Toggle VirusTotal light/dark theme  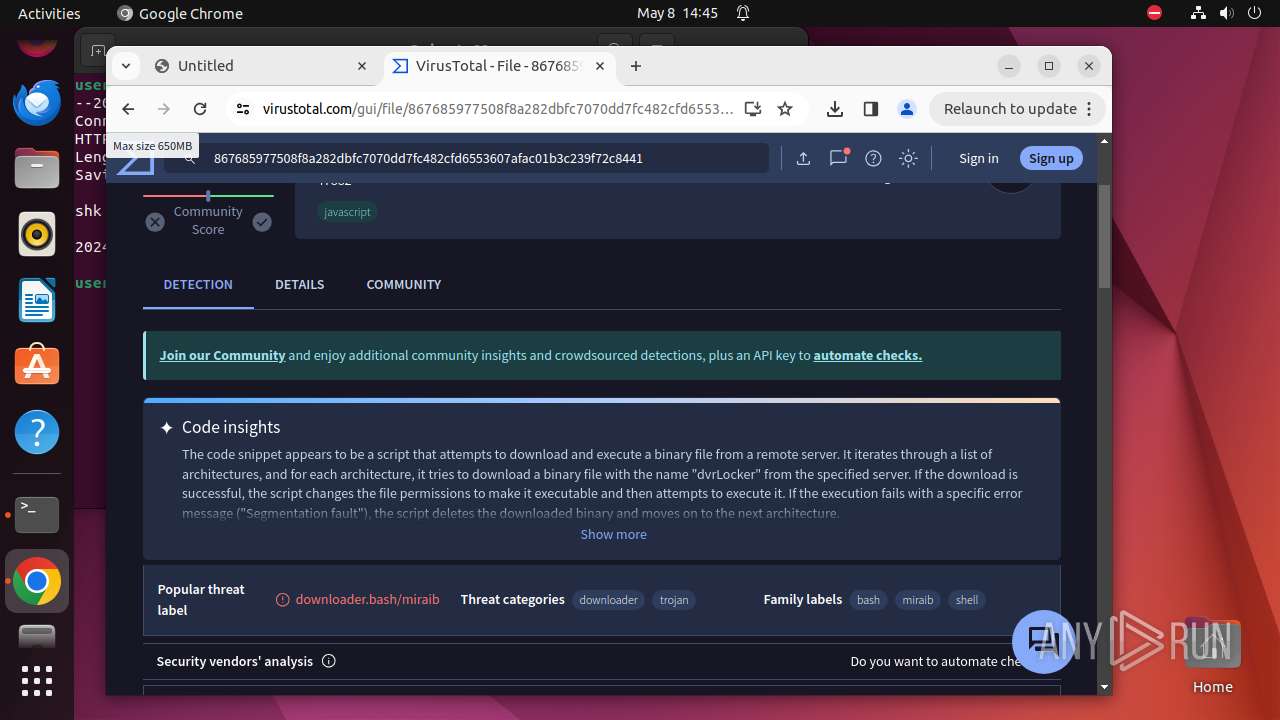(x=908, y=158)
